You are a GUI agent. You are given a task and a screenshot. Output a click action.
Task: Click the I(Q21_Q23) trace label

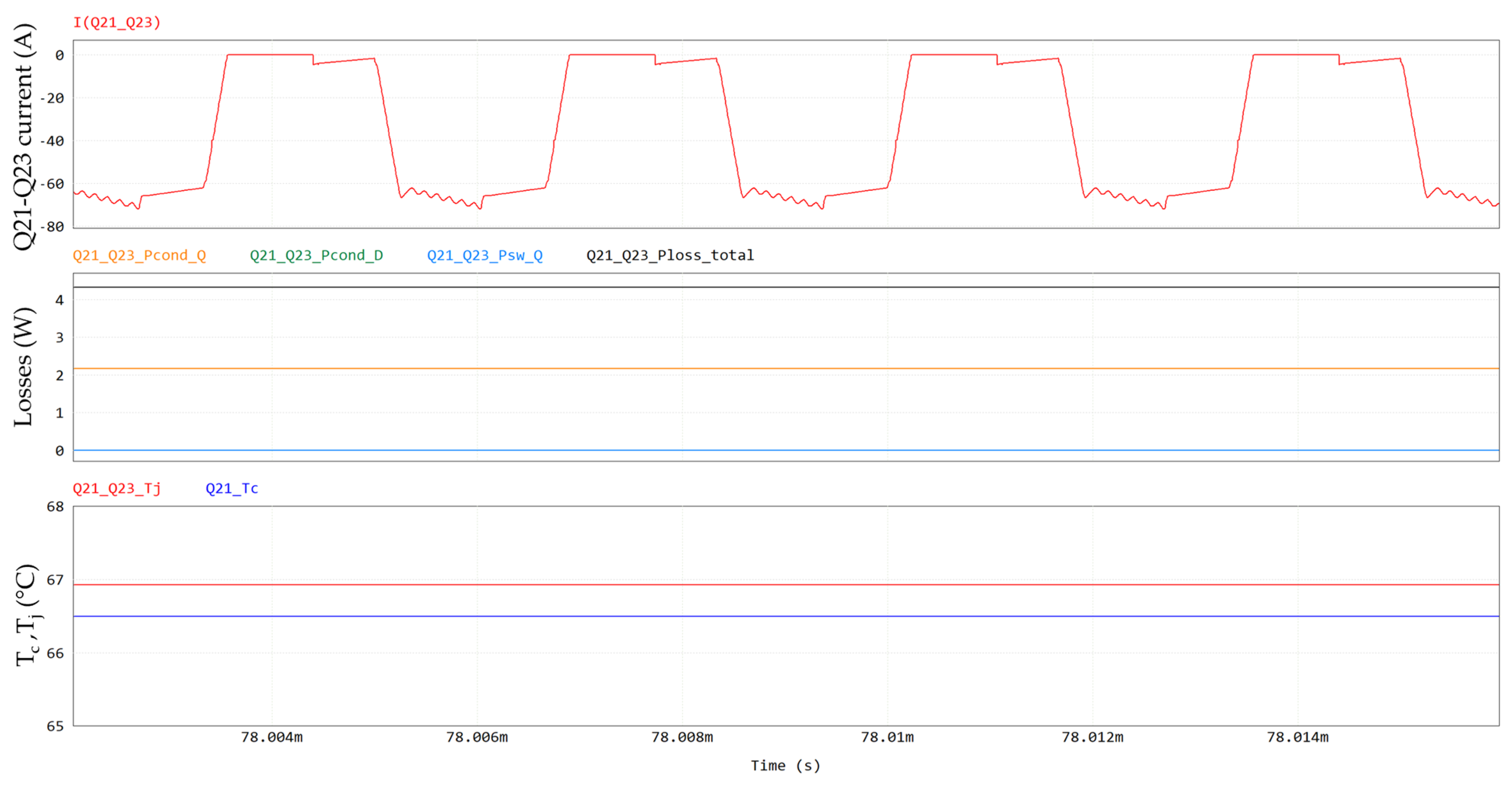coord(116,22)
